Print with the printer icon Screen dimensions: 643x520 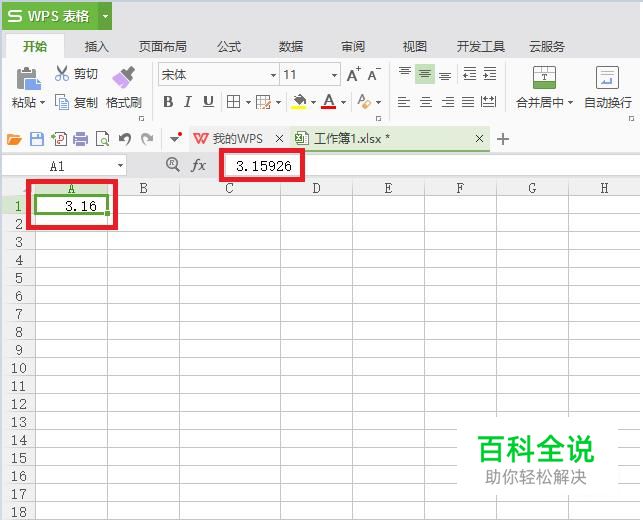point(80,139)
